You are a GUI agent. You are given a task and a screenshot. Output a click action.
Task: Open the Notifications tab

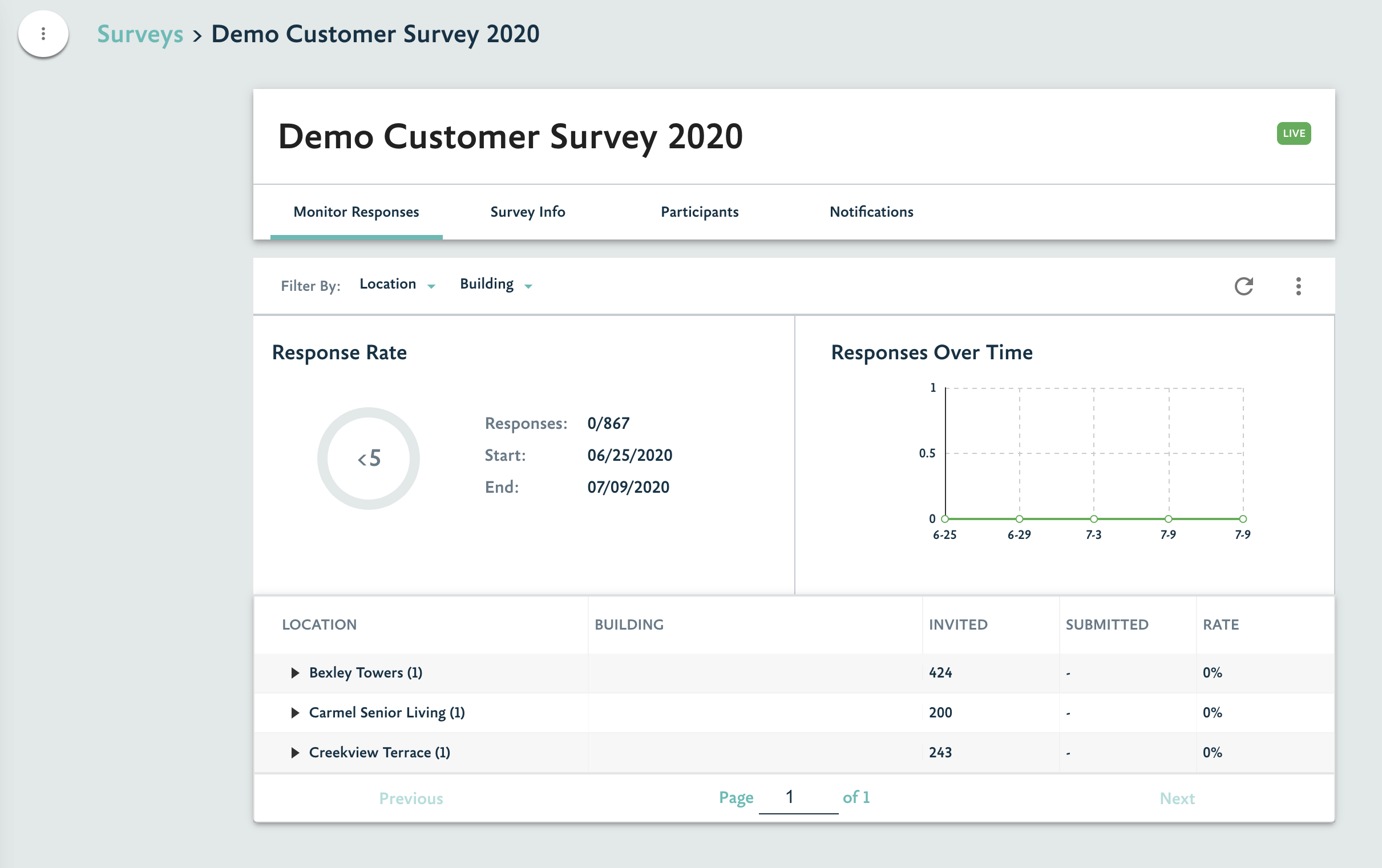click(871, 212)
